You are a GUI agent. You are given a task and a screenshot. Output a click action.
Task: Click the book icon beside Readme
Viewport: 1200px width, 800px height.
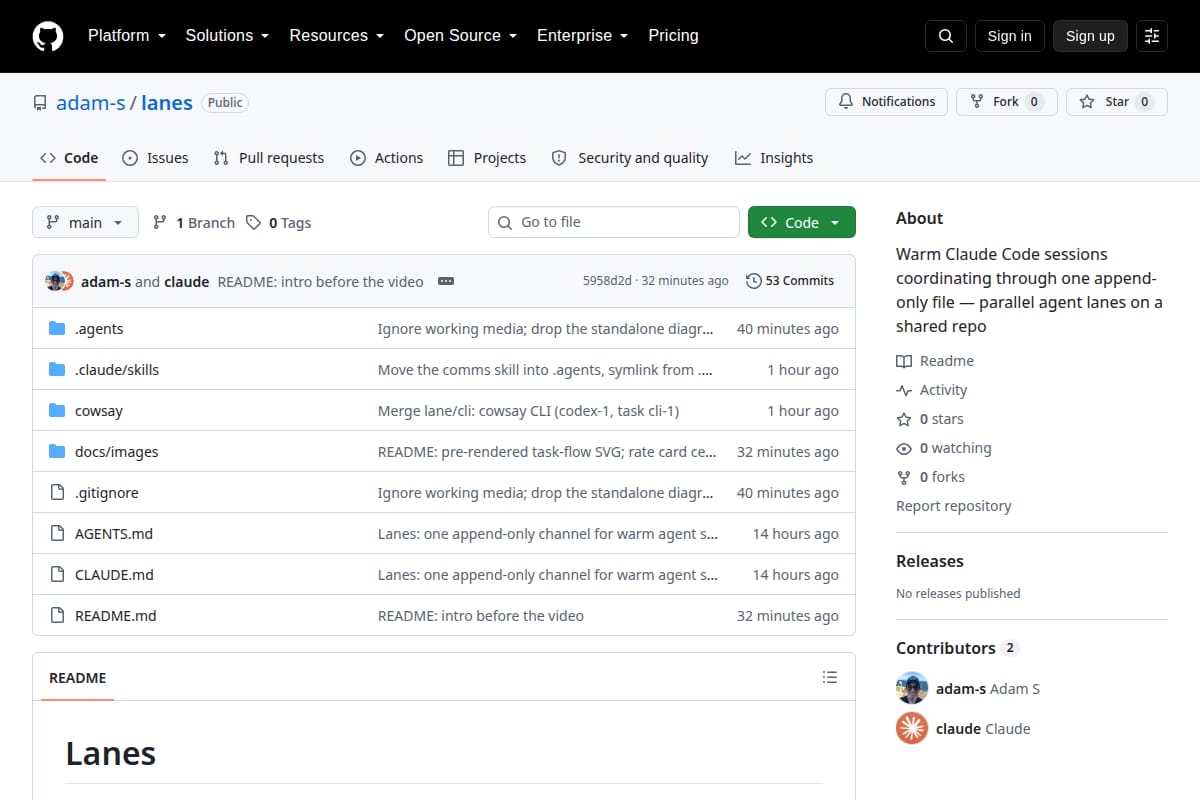pyautogui.click(x=904, y=361)
